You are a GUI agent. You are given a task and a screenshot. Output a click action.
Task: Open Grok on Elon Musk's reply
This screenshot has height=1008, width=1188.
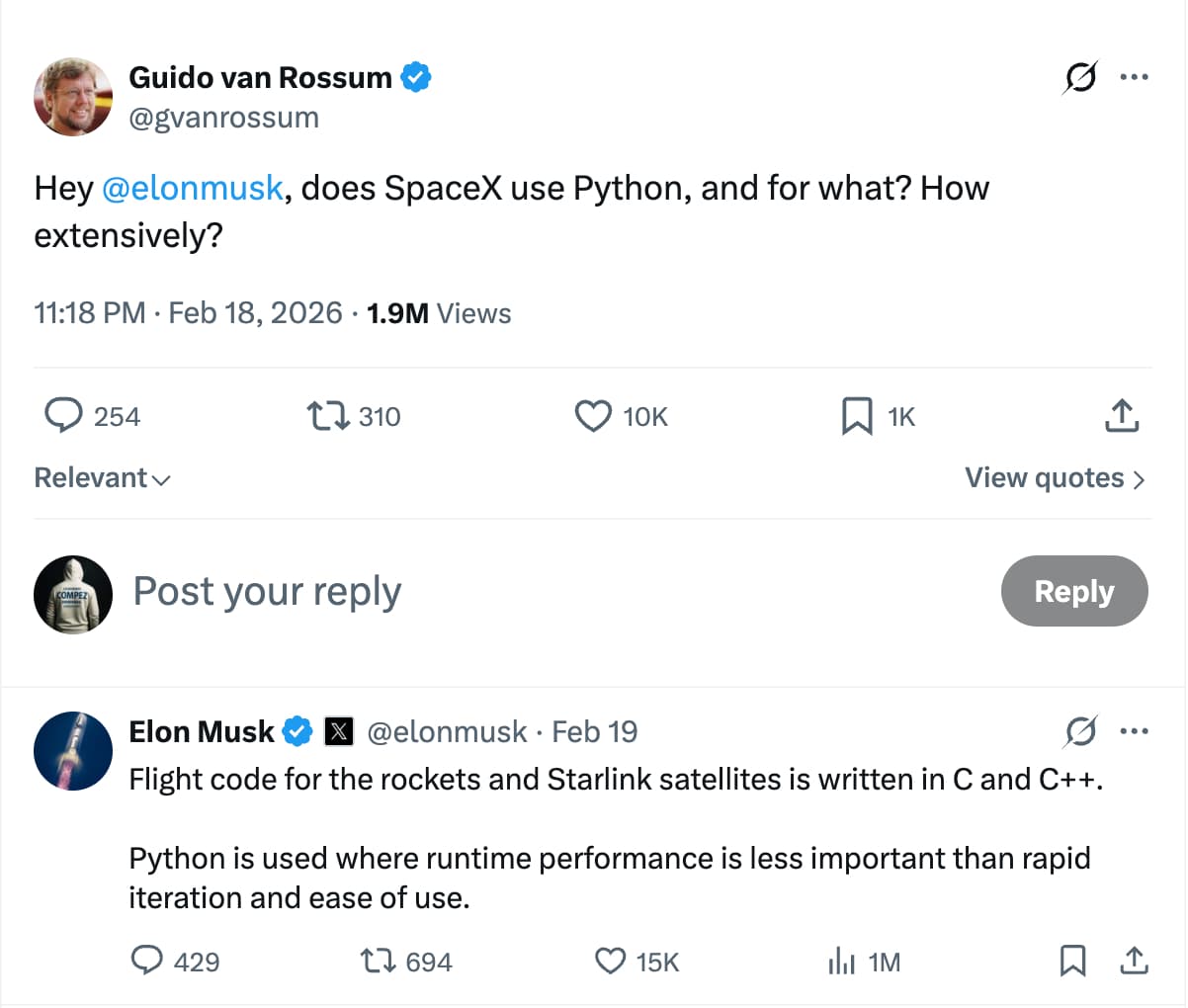click(x=1079, y=732)
